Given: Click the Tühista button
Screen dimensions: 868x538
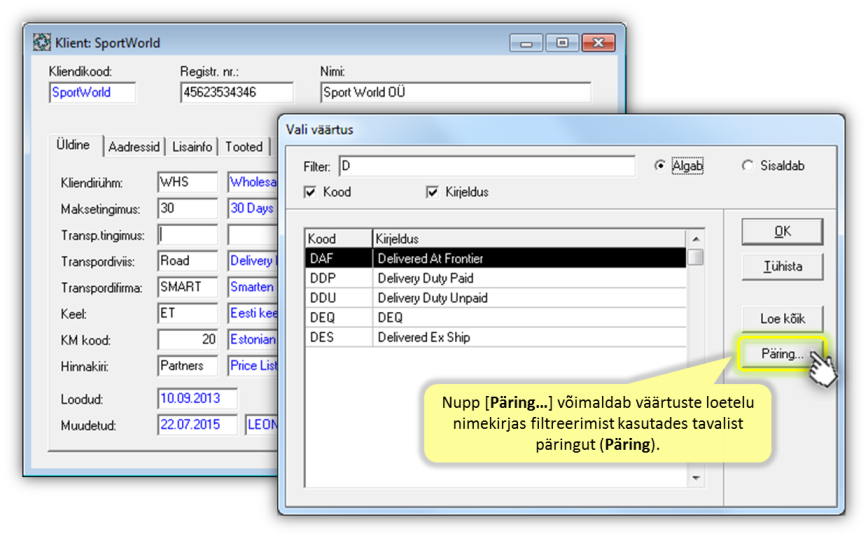Looking at the screenshot, I should pyautogui.click(x=782, y=267).
